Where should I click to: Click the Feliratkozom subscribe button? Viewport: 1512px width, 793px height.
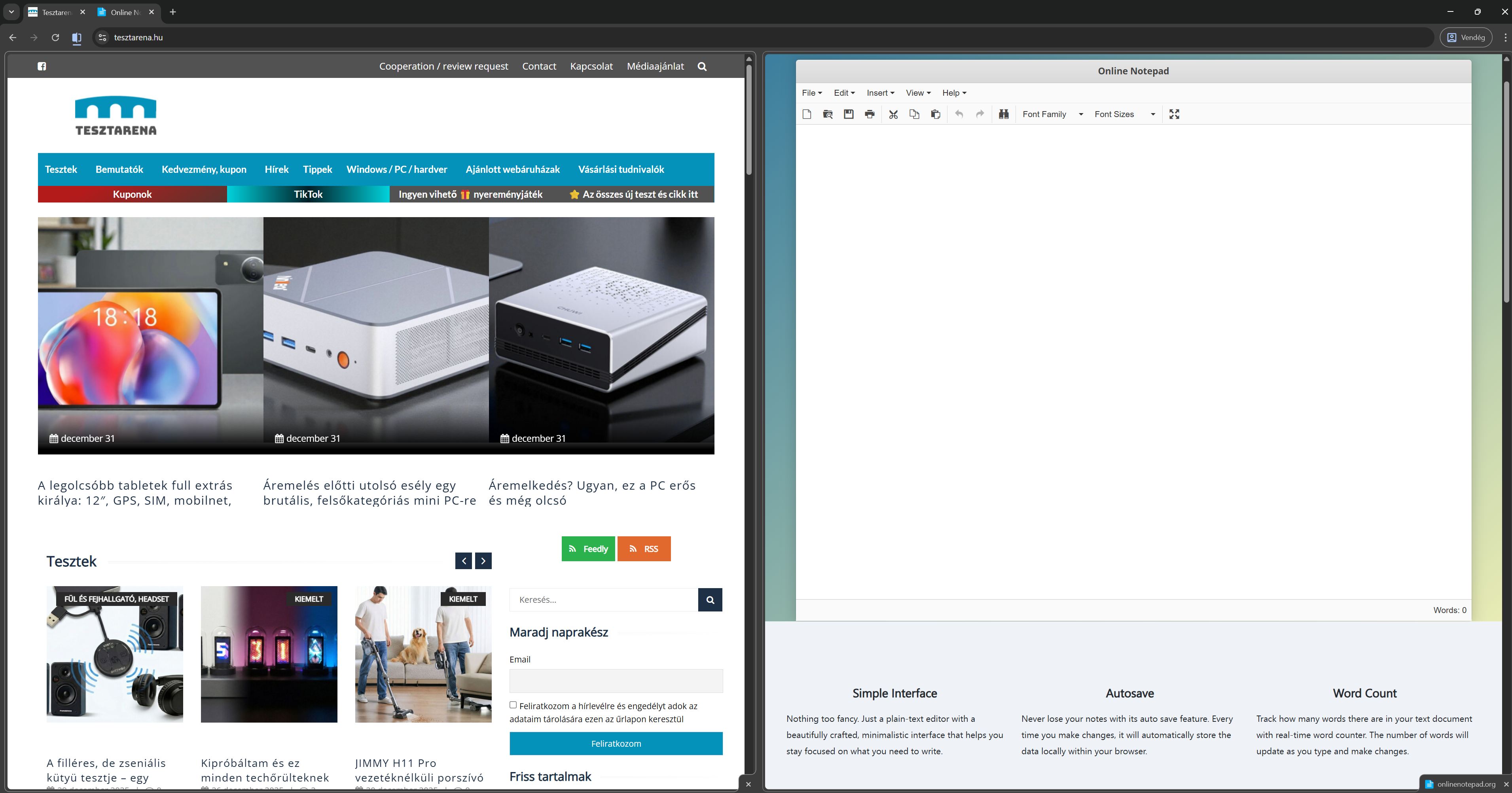tap(616, 743)
